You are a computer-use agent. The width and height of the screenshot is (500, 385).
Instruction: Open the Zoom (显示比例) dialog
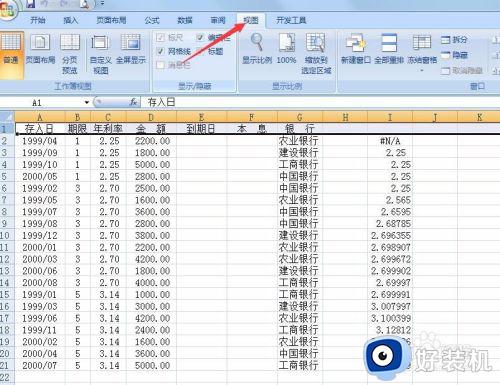point(257,49)
